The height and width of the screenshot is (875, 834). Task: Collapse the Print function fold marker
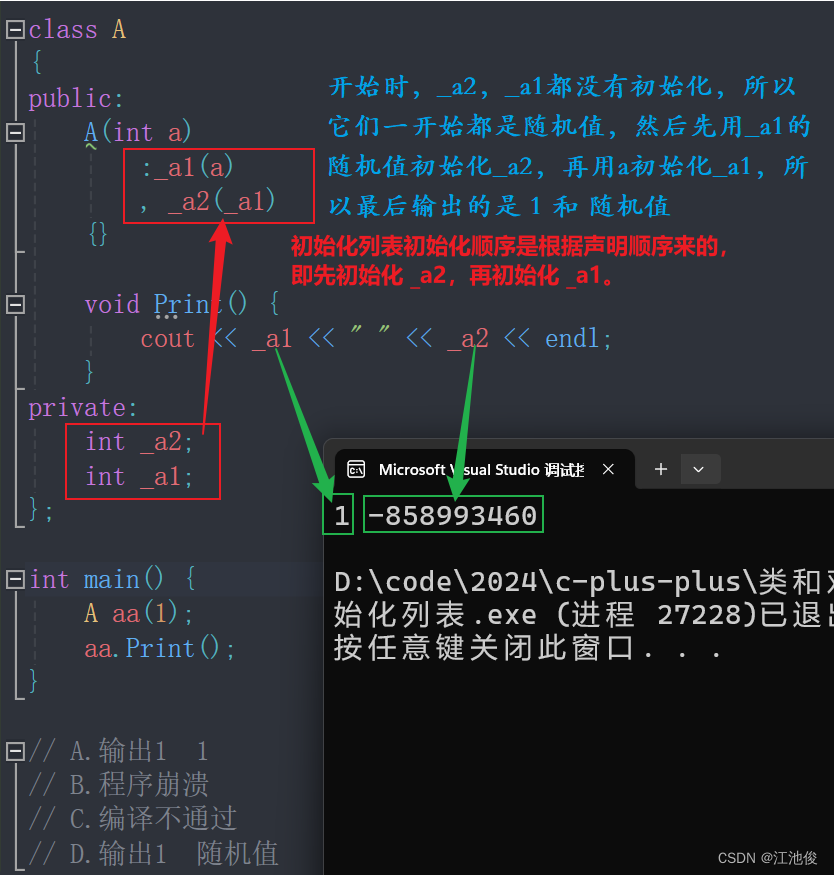(x=14, y=303)
